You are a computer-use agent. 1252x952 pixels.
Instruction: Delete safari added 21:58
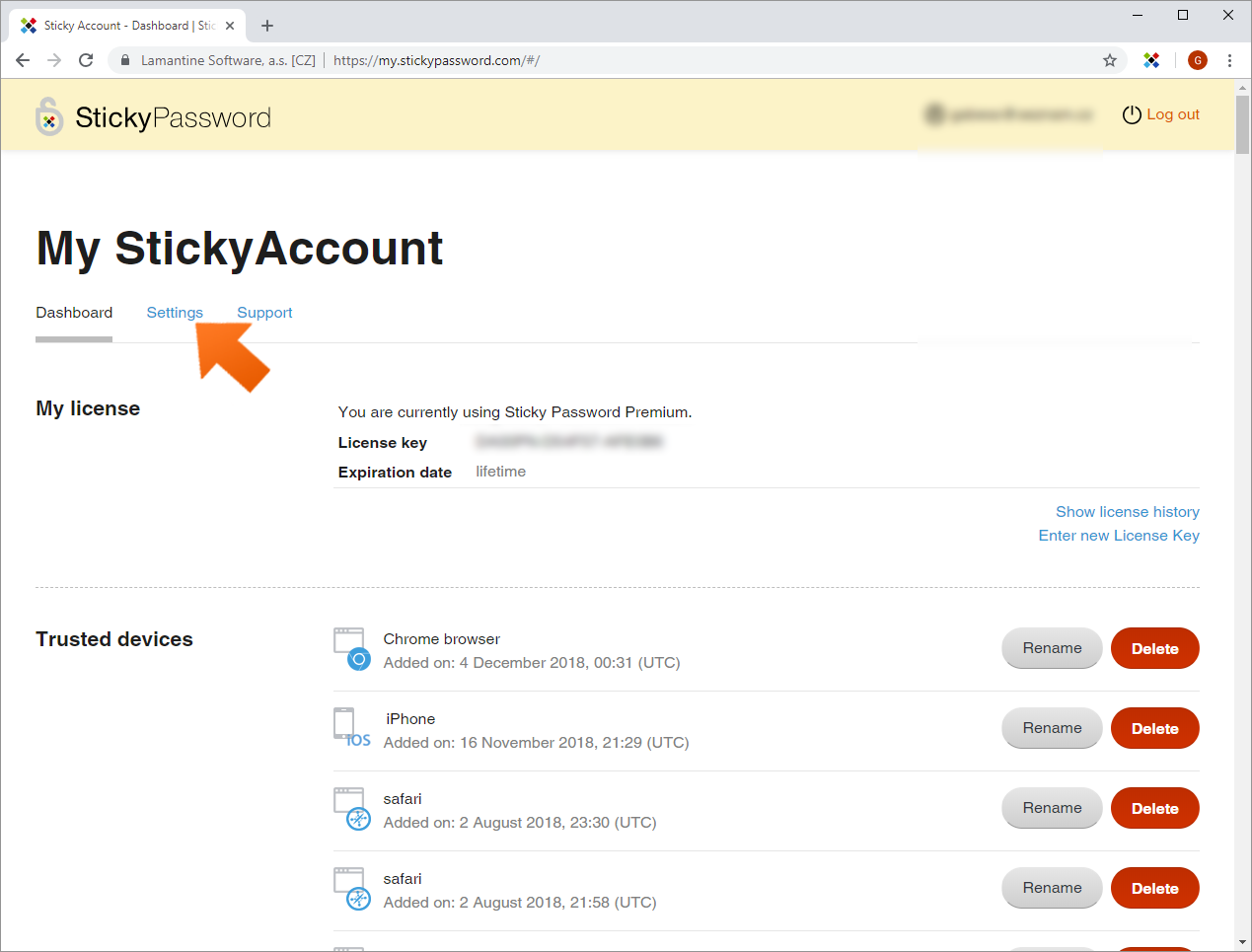[1155, 888]
